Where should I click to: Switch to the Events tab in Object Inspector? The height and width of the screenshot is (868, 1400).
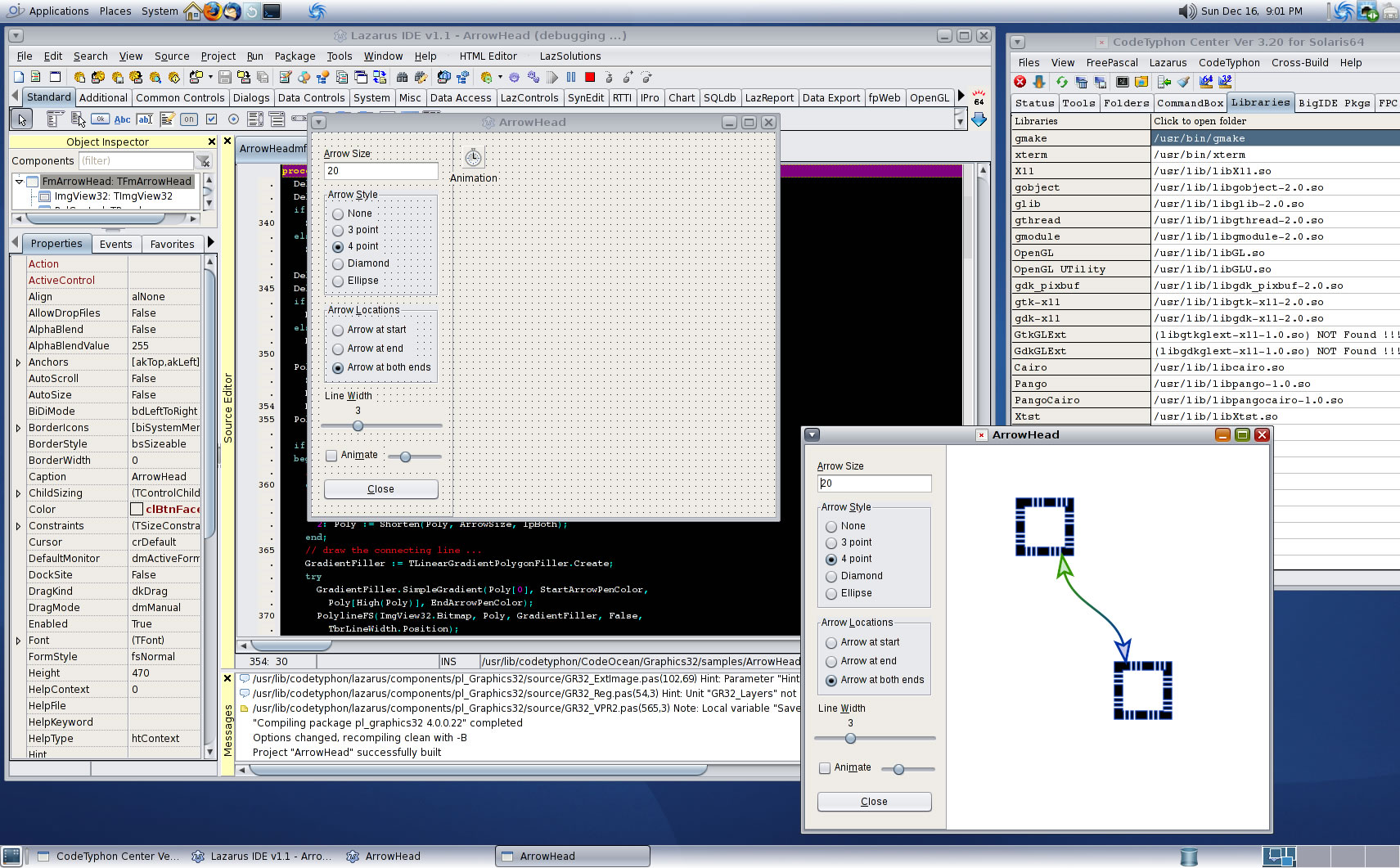click(x=115, y=244)
